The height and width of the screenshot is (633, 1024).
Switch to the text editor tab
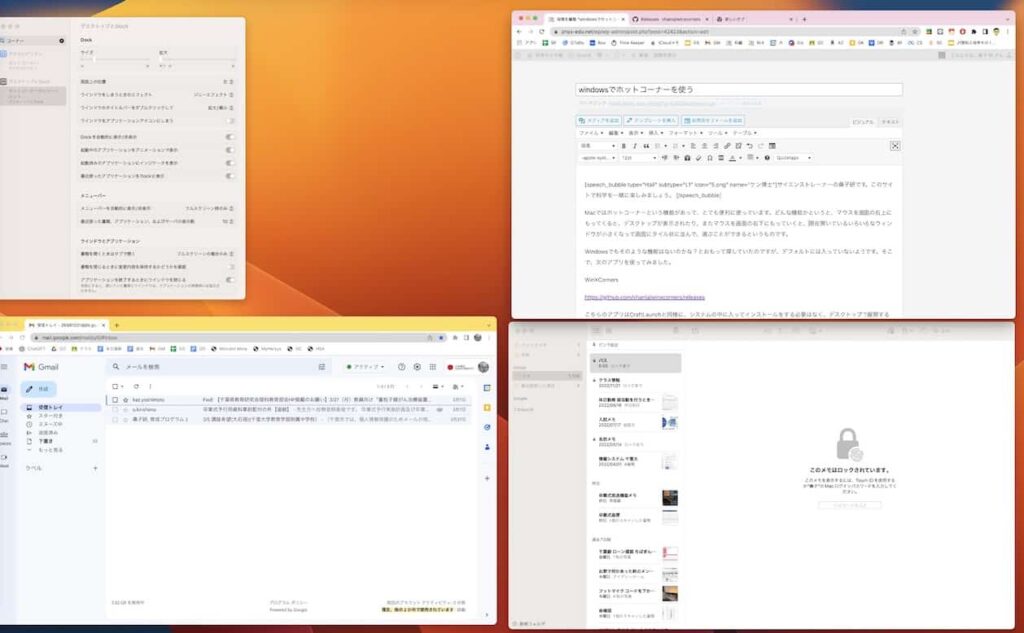pyautogui.click(x=890, y=121)
